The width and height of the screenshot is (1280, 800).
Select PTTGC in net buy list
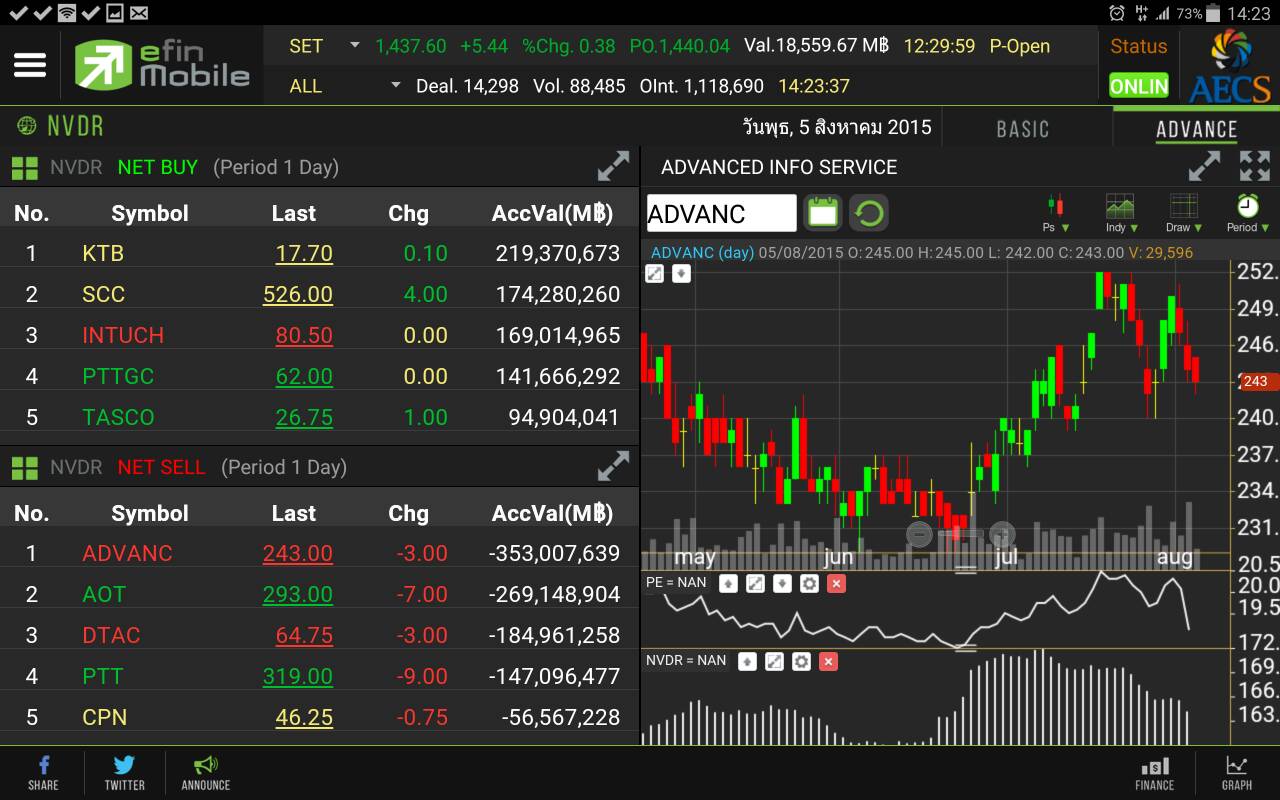pyautogui.click(x=117, y=377)
